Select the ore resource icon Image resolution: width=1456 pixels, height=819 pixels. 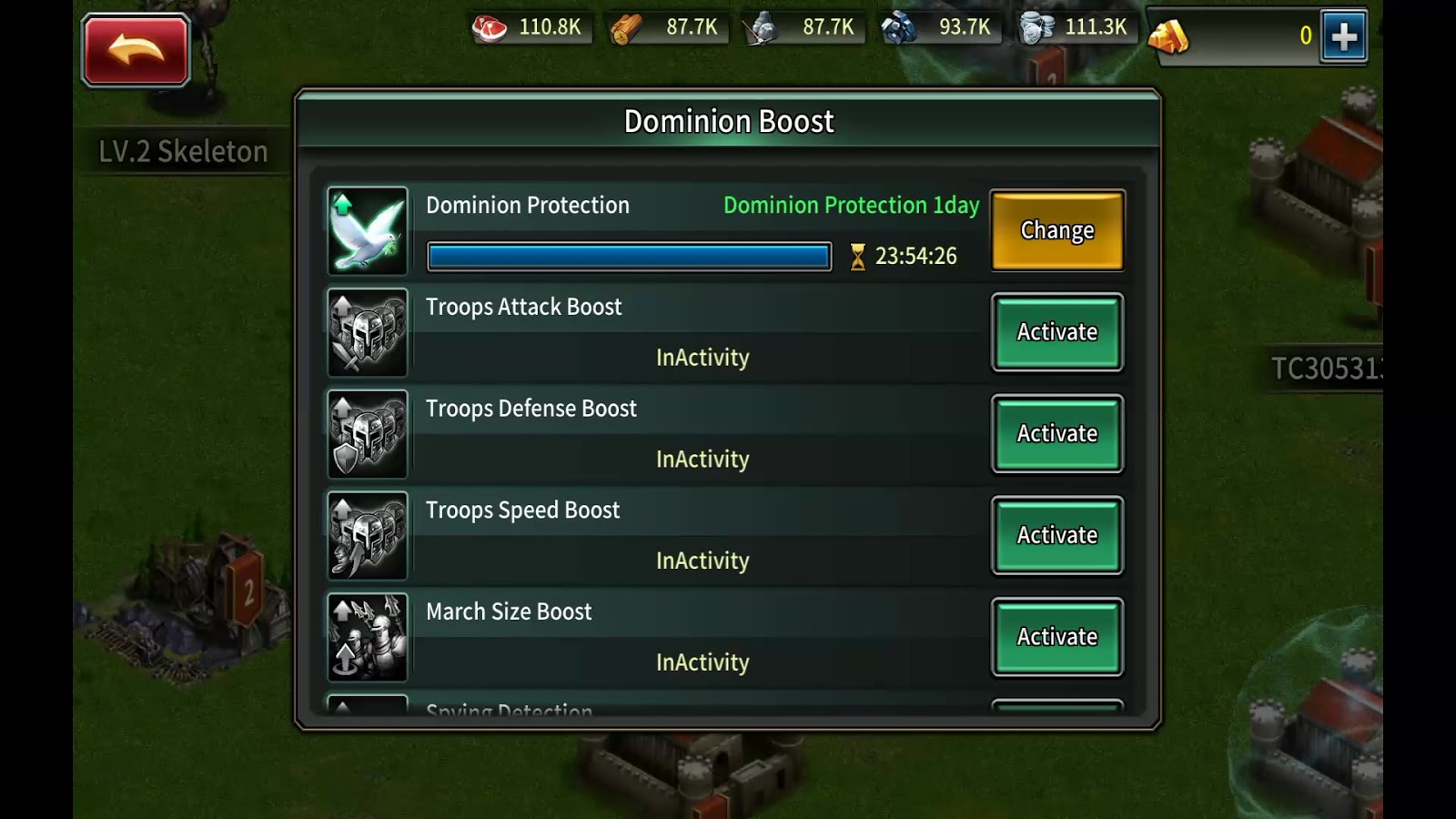898,28
